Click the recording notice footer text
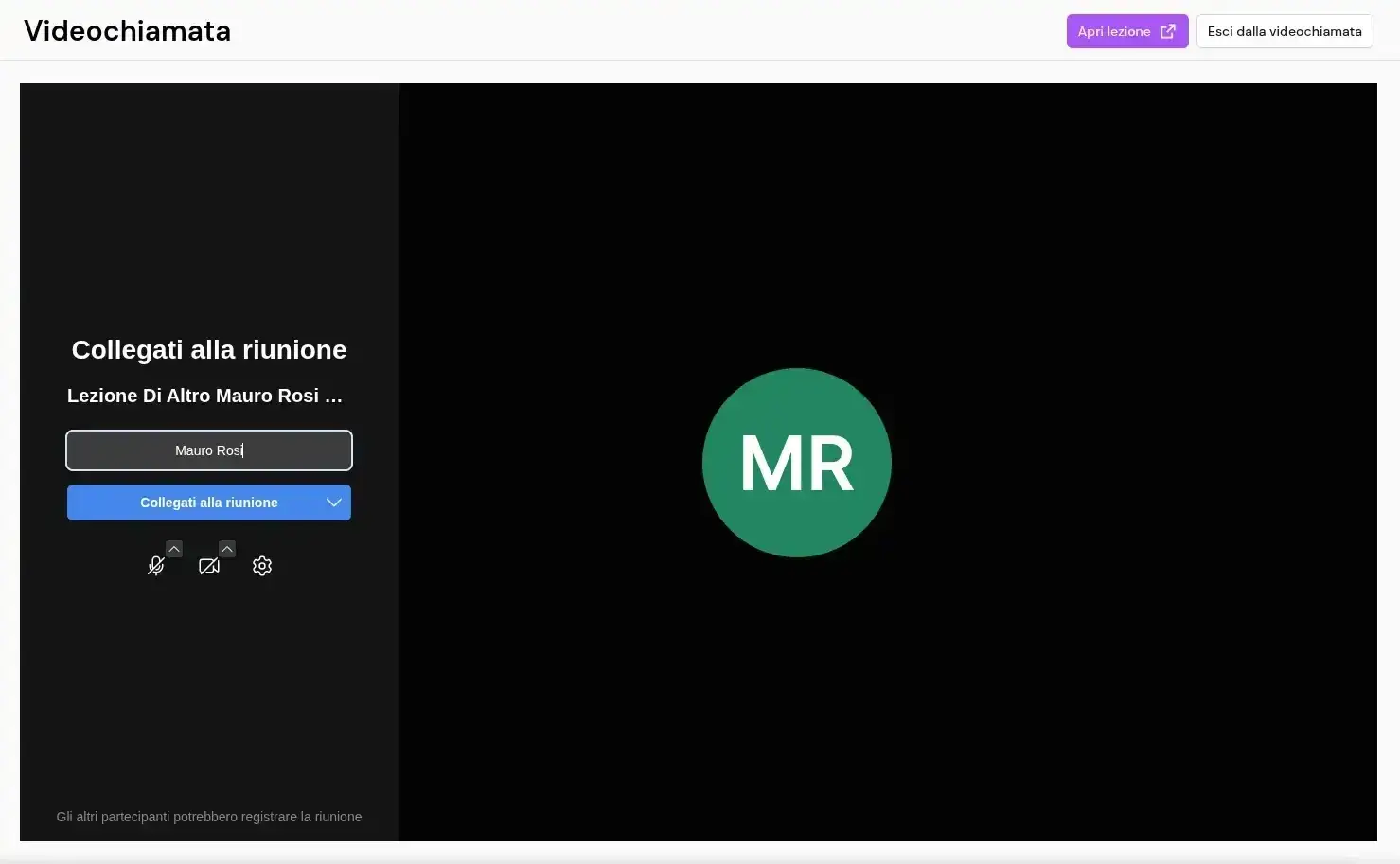Viewport: 1400px width, 864px height. coord(208,817)
